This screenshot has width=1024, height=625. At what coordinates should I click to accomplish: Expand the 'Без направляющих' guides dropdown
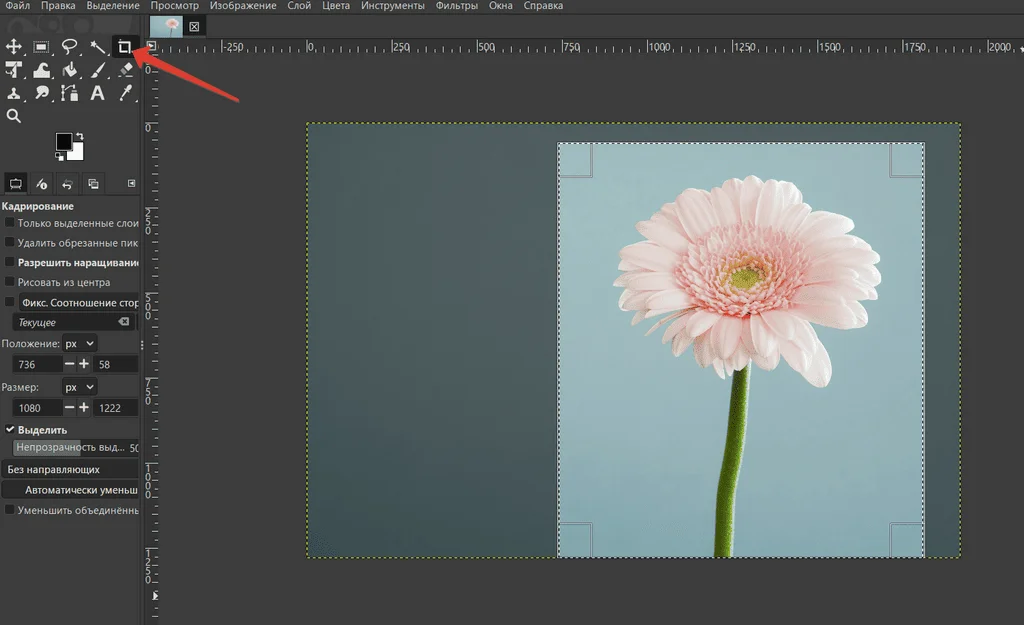70,468
